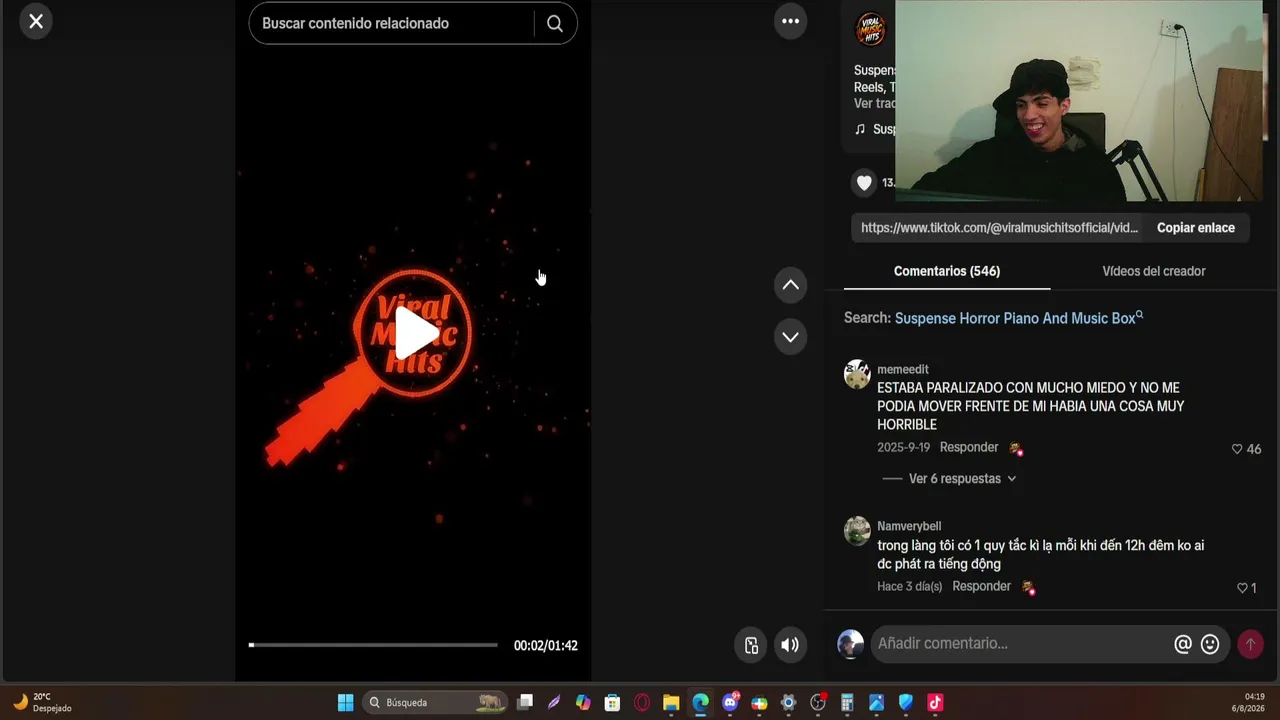The image size is (1280, 720).
Task: Launch Opera browser from the taskbar
Action: (642, 703)
